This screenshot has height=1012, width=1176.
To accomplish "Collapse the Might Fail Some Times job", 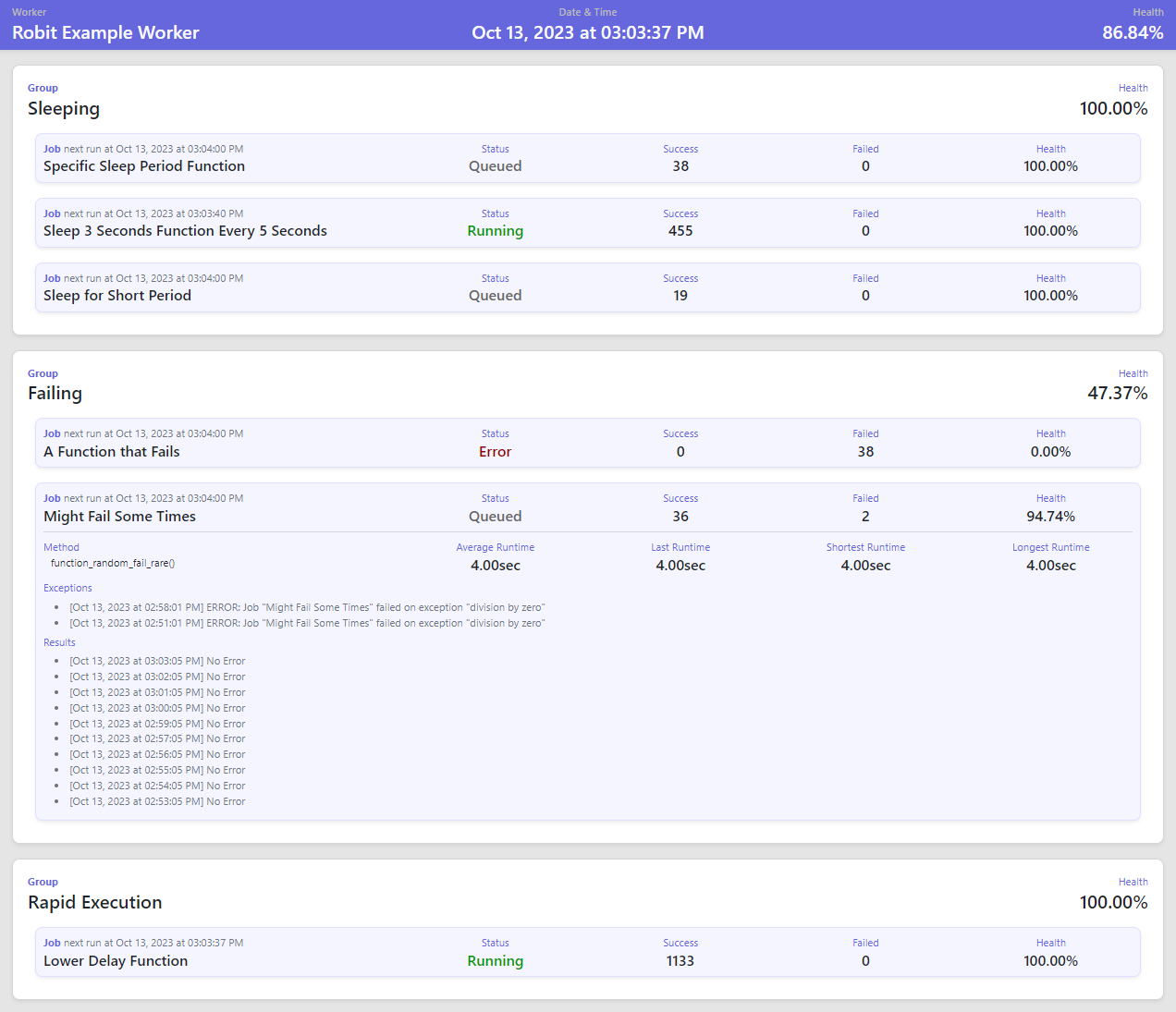I will coord(587,507).
